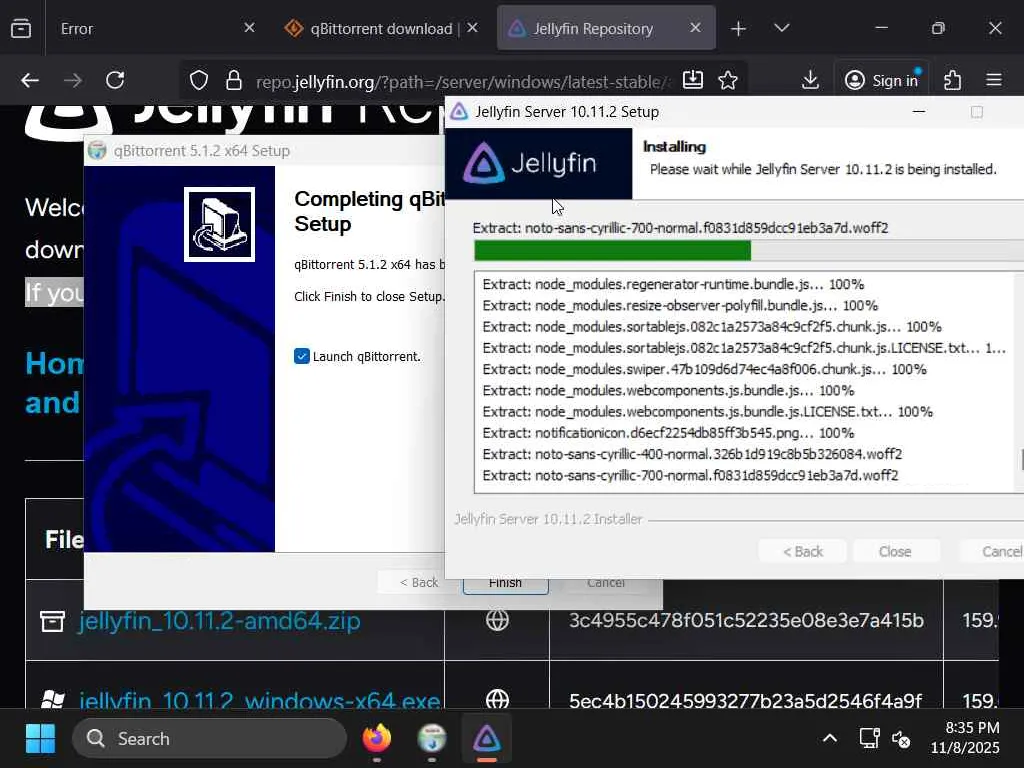Open Firefox extensions menu
Viewport: 1024px width, 768px height.
[953, 80]
